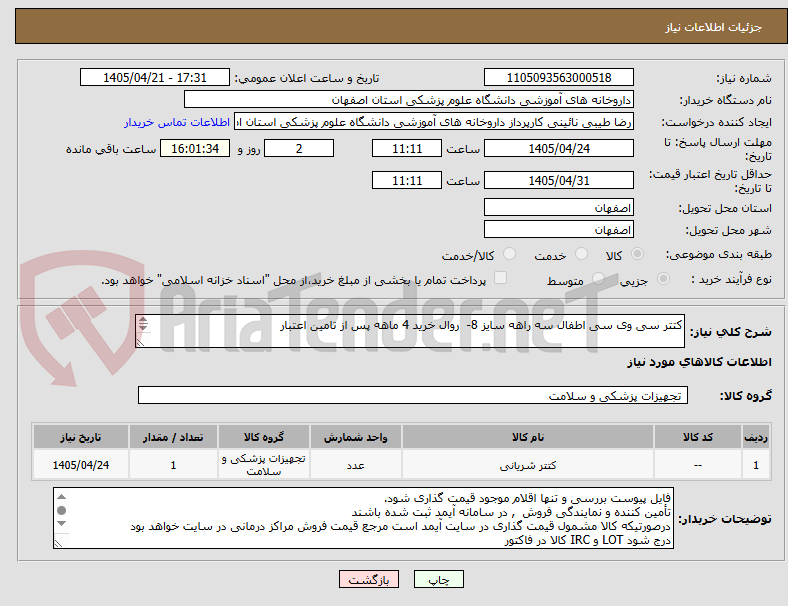This screenshot has height=606, width=788.
Task: Click the quantity cell showing 1
Action: [x=173, y=465]
